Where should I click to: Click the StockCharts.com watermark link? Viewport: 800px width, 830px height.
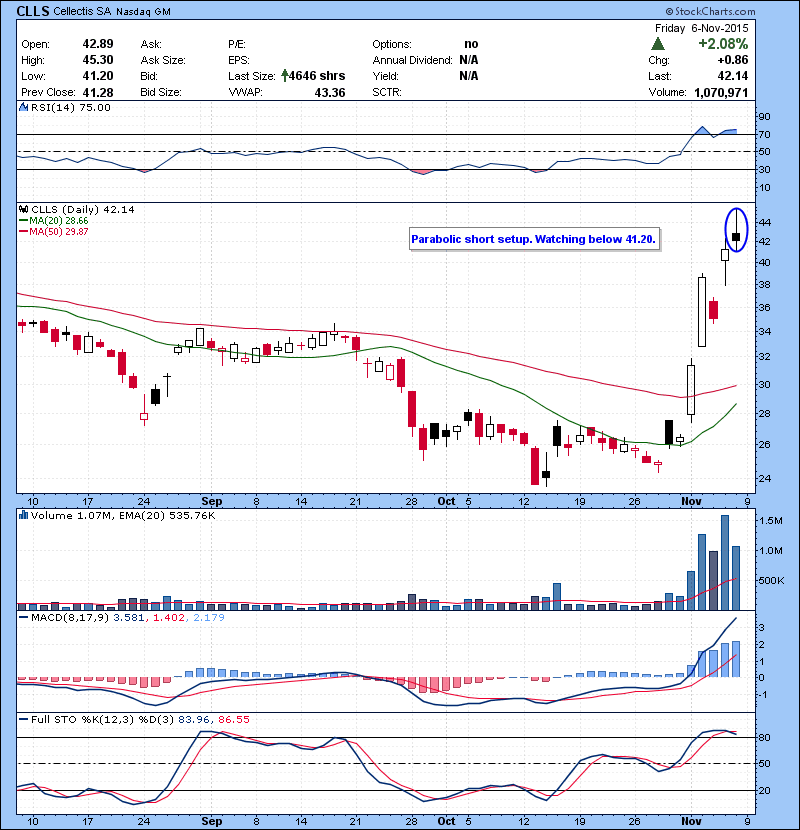click(x=711, y=11)
